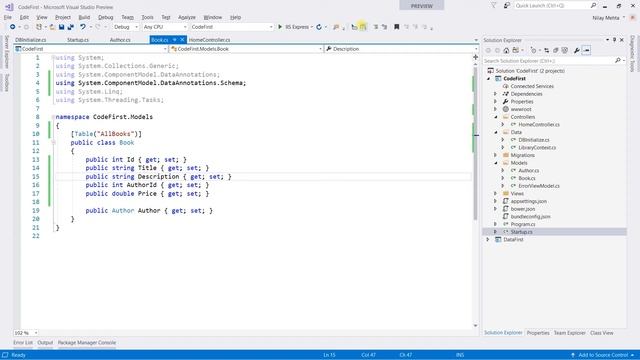
Task: Open the Any CPU platform dropdown
Action: coord(164,27)
